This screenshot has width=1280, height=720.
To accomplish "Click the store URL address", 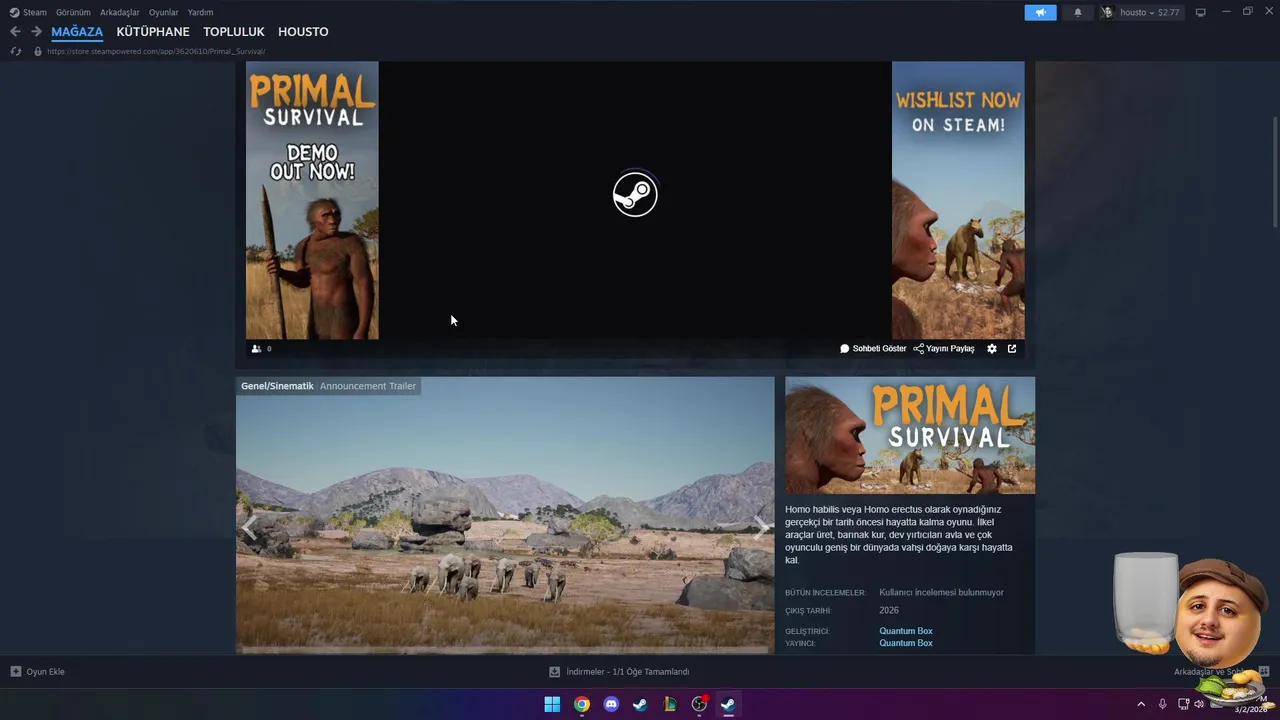I will point(156,51).
